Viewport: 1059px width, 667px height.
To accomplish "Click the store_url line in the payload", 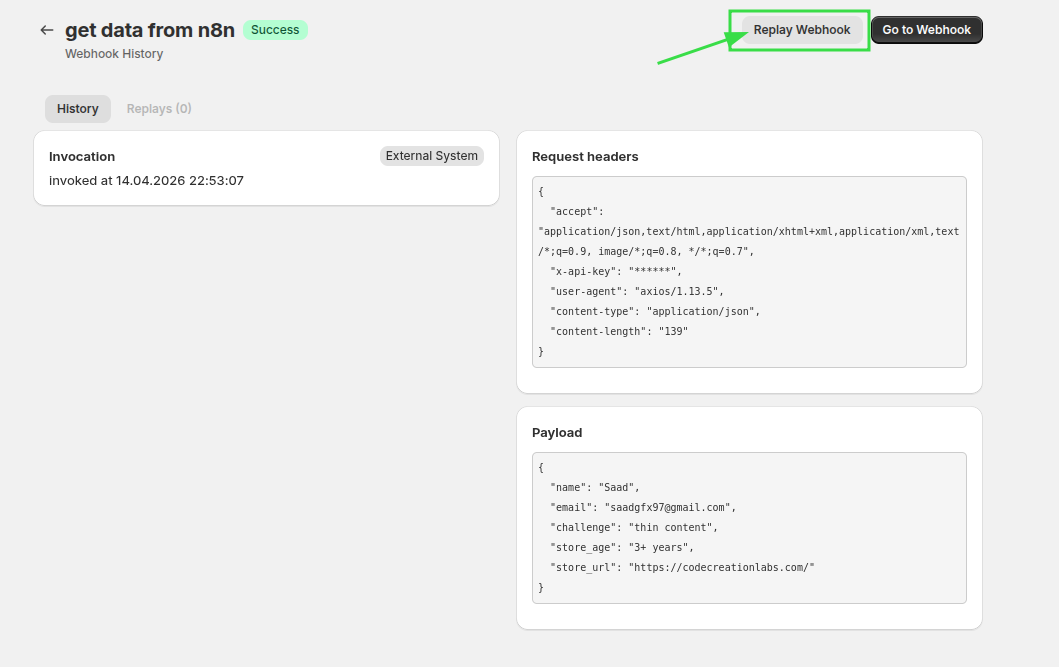I will pos(682,567).
